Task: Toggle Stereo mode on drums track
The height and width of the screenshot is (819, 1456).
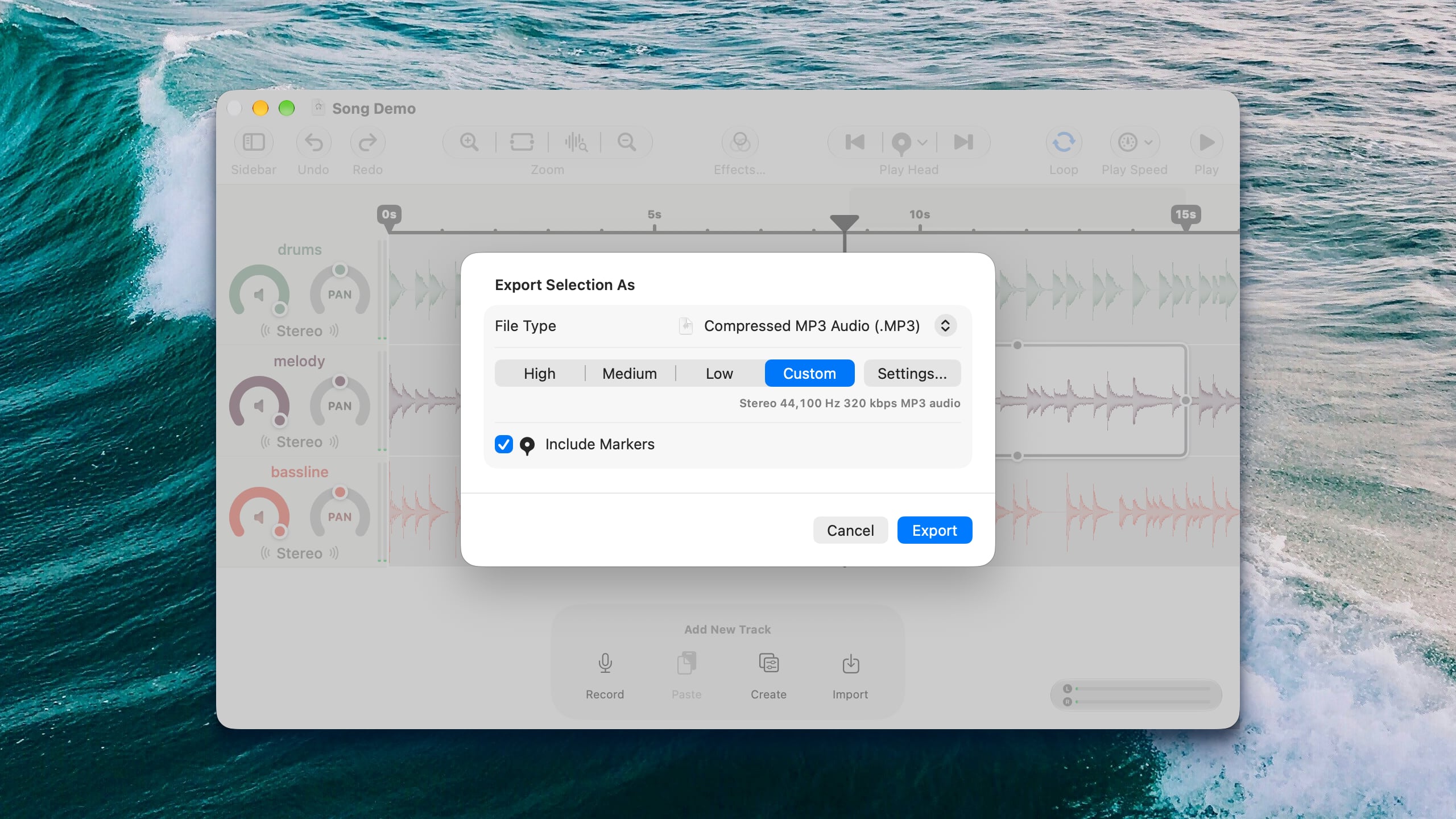Action: pos(299,330)
